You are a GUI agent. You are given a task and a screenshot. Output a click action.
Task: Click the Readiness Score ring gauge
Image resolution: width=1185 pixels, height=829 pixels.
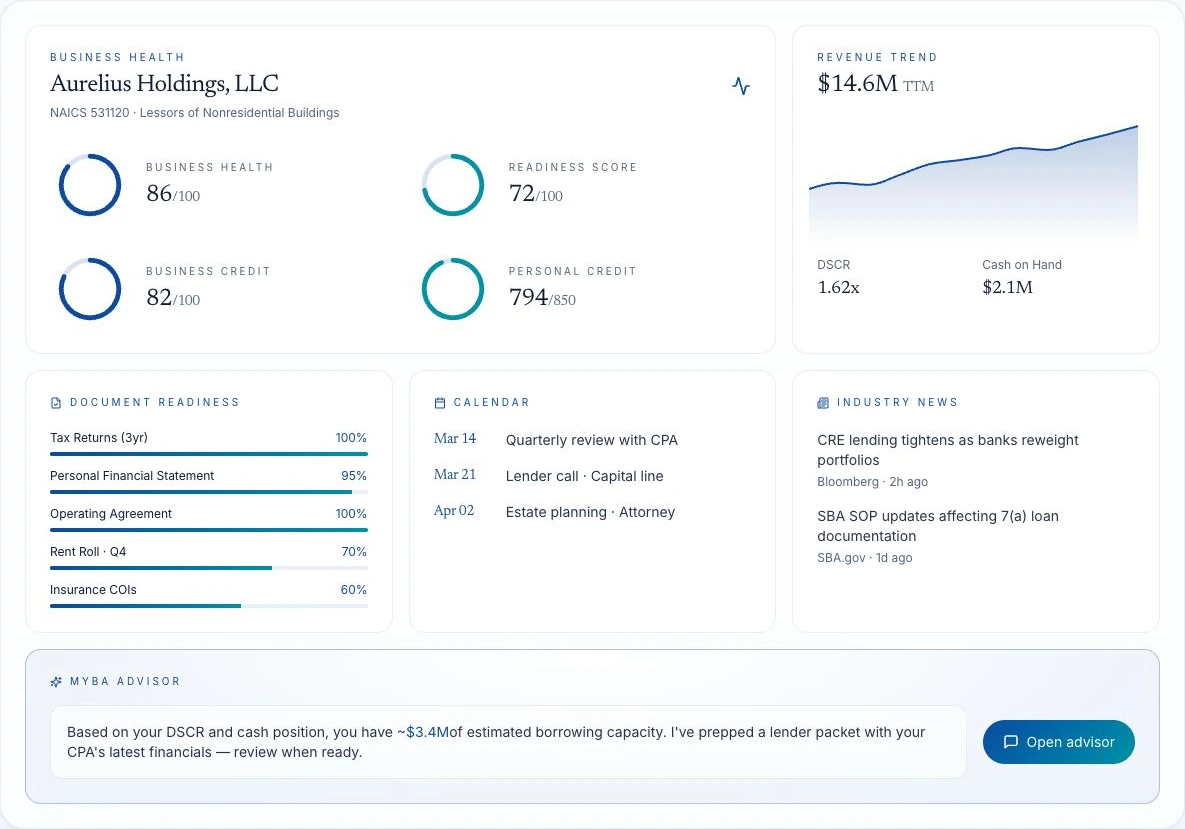tap(453, 185)
